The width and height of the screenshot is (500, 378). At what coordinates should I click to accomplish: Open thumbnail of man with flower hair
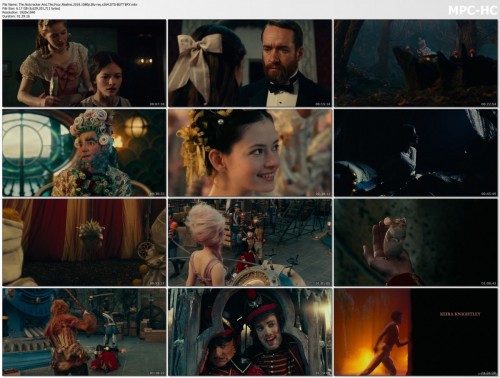pos(84,153)
